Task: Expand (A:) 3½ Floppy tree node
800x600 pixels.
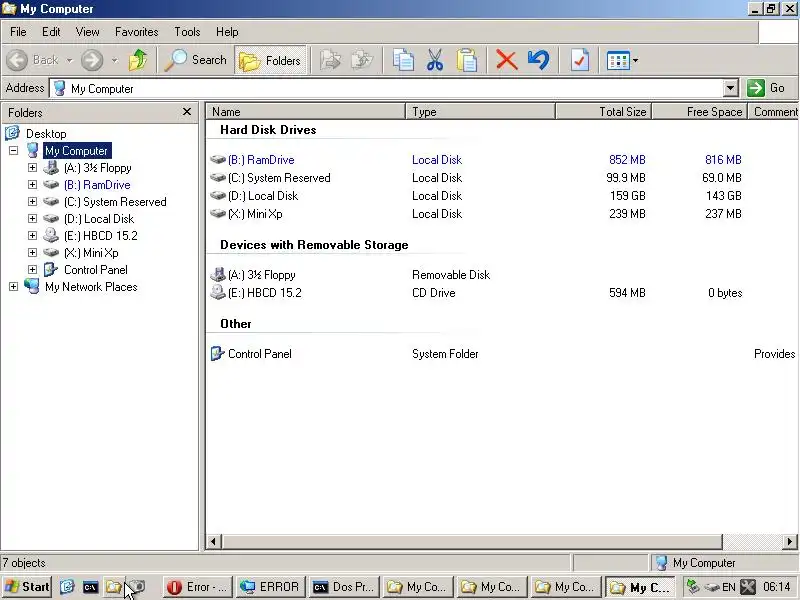Action: [x=32, y=167]
